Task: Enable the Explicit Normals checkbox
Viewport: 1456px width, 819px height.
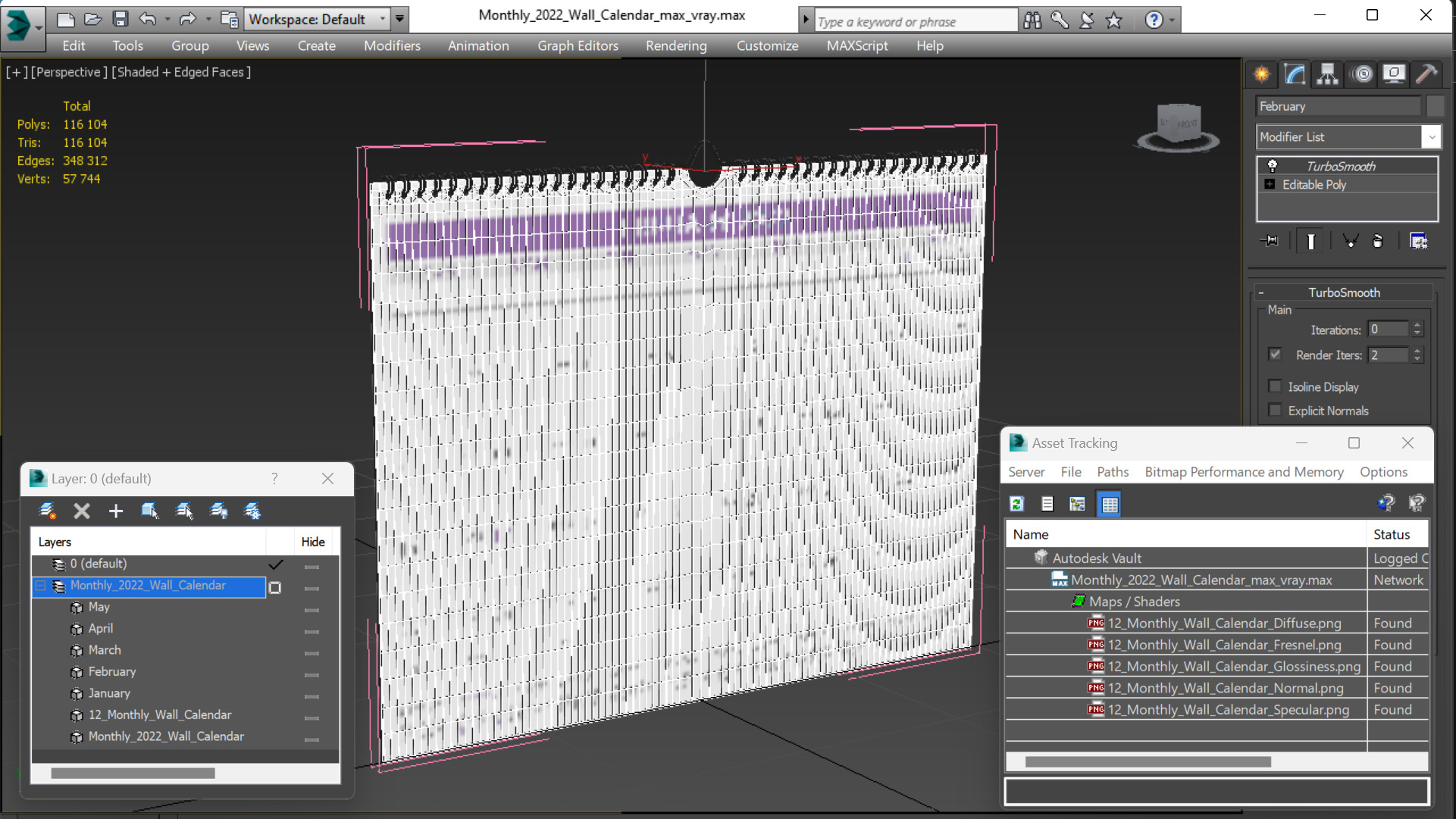Action: tap(1276, 411)
